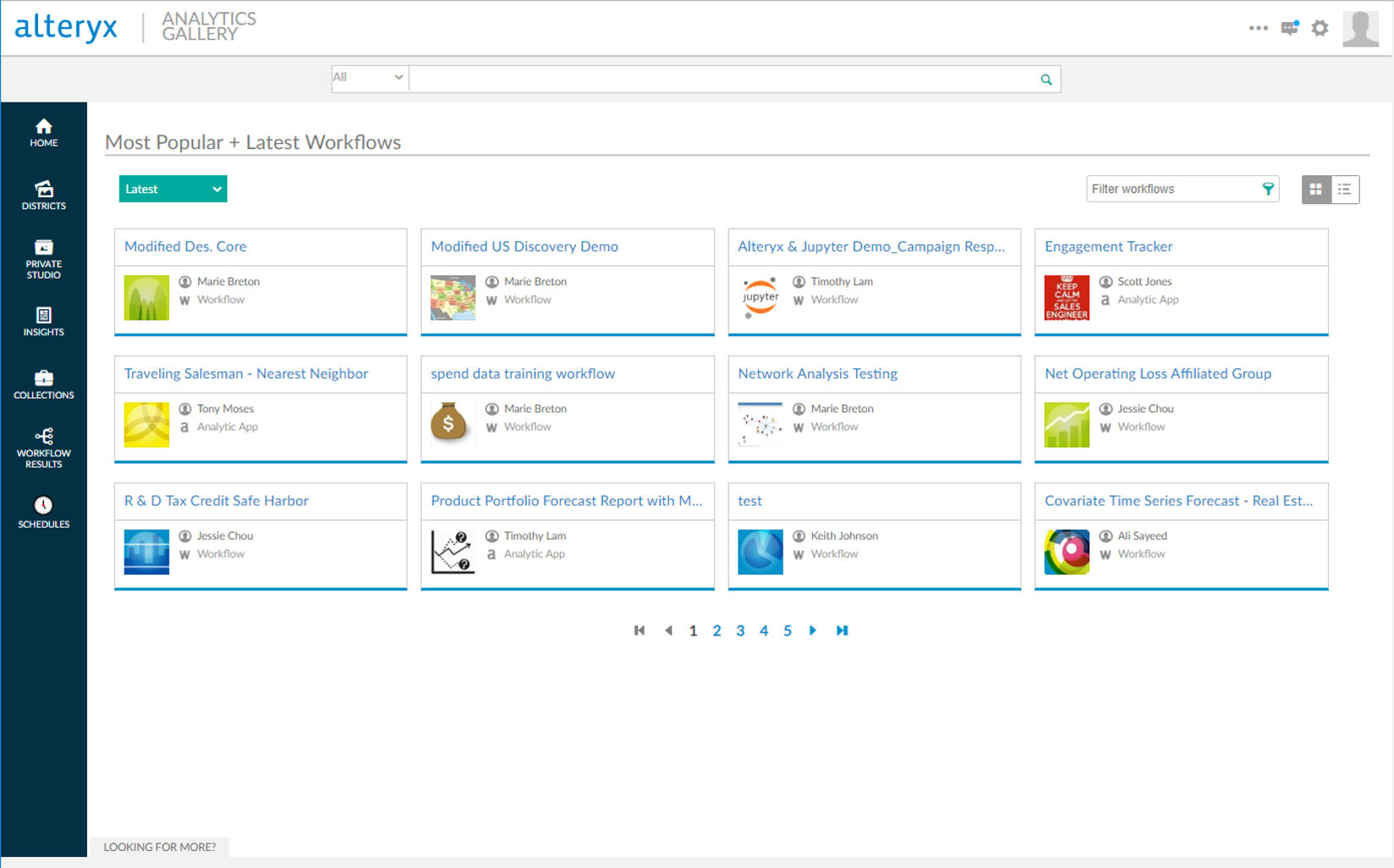Click the Network Analysis Testing thumbnail
Viewport: 1394px width, 868px height.
coord(761,425)
